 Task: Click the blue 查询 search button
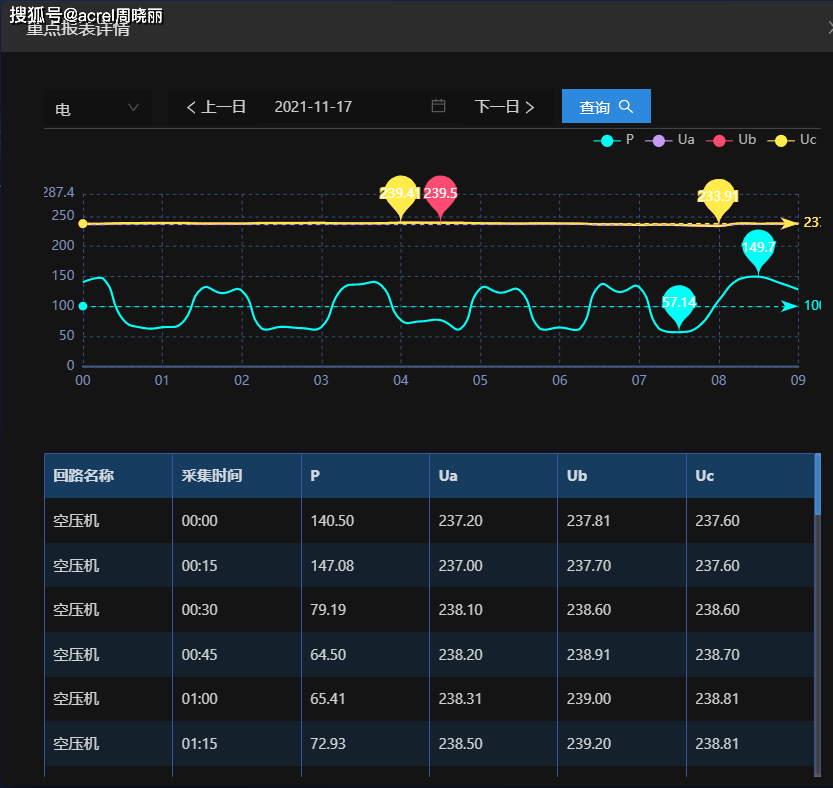pos(606,107)
